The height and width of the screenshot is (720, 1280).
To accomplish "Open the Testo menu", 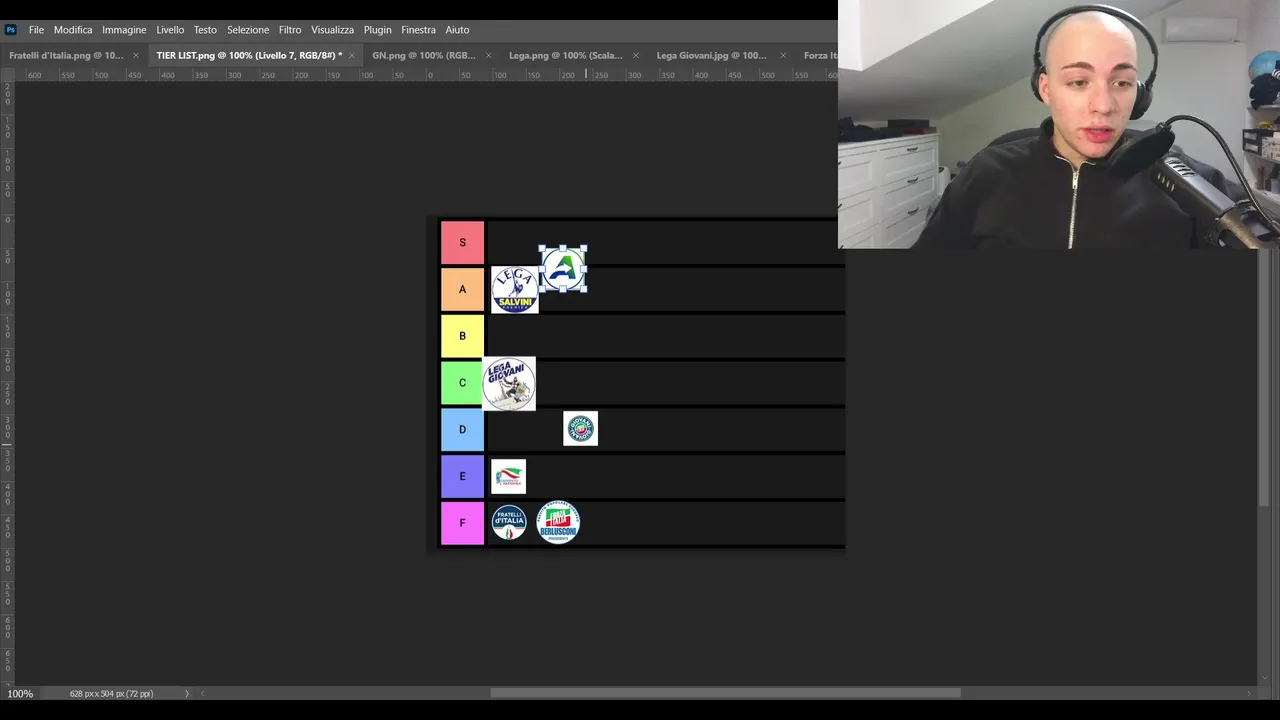I will pyautogui.click(x=205, y=30).
